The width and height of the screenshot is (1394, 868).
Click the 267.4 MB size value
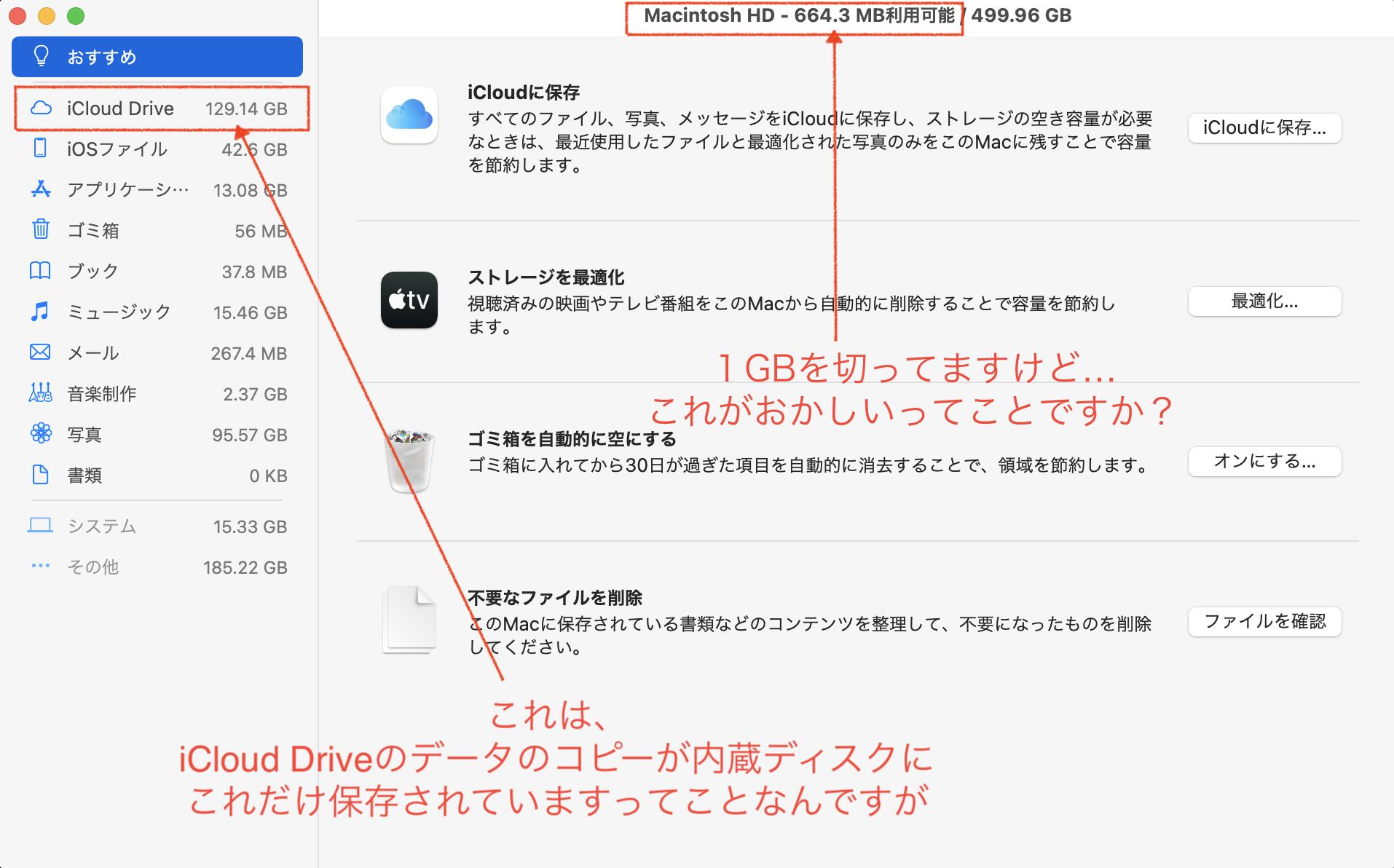pos(249,353)
